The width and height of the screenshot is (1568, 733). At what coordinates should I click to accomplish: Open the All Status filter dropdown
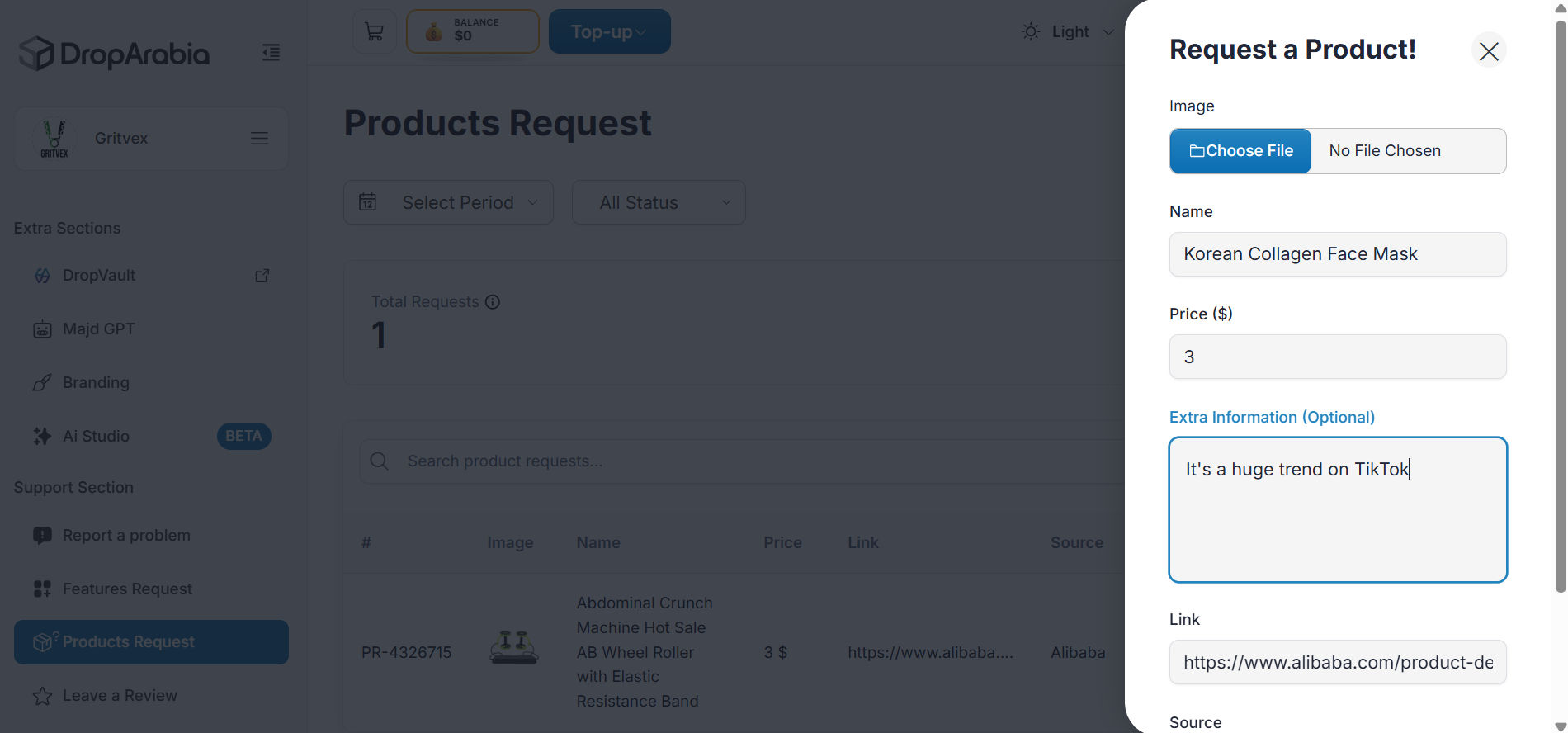tap(659, 203)
